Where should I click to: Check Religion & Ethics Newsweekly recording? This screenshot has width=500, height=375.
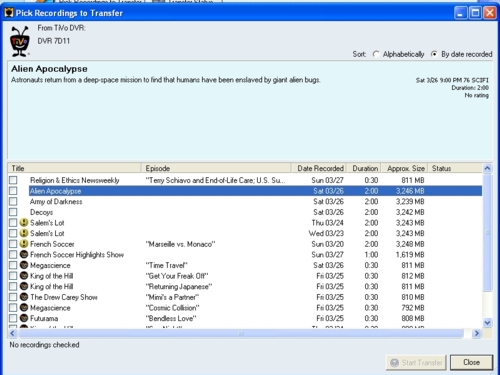coord(13,180)
